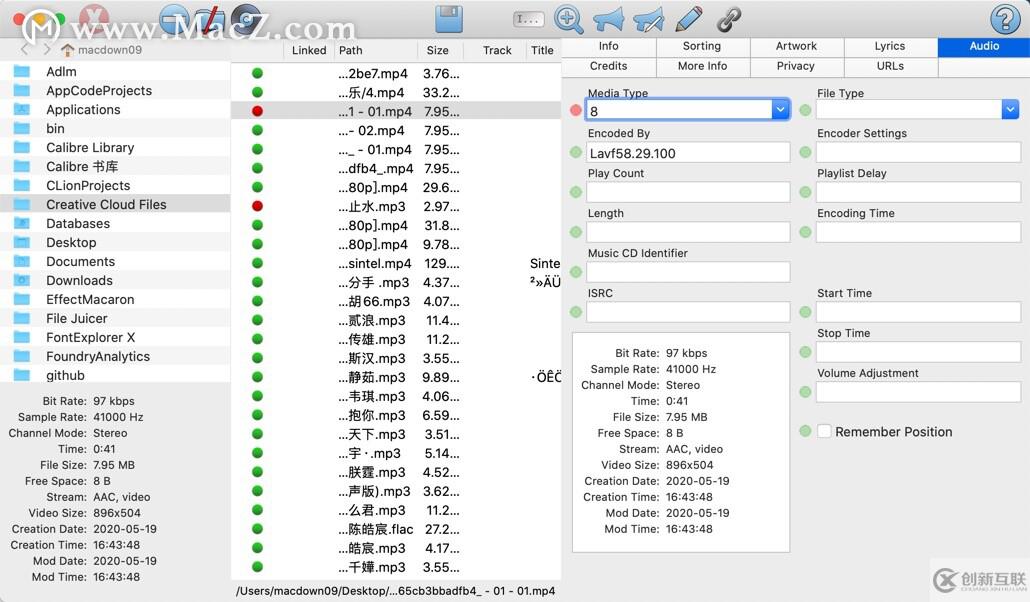Click the save floppy disk icon
The height and width of the screenshot is (602, 1030).
tap(449, 19)
